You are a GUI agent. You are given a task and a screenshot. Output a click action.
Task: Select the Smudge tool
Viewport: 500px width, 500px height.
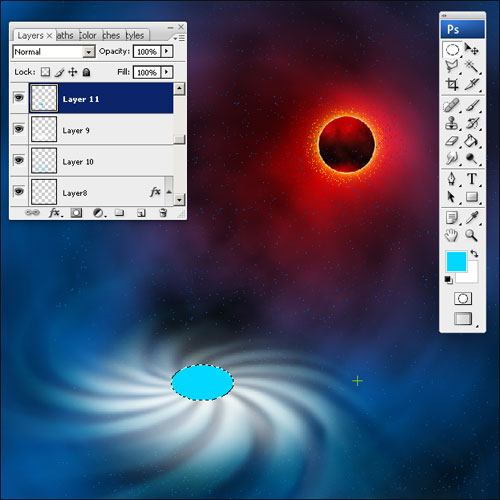[452, 158]
